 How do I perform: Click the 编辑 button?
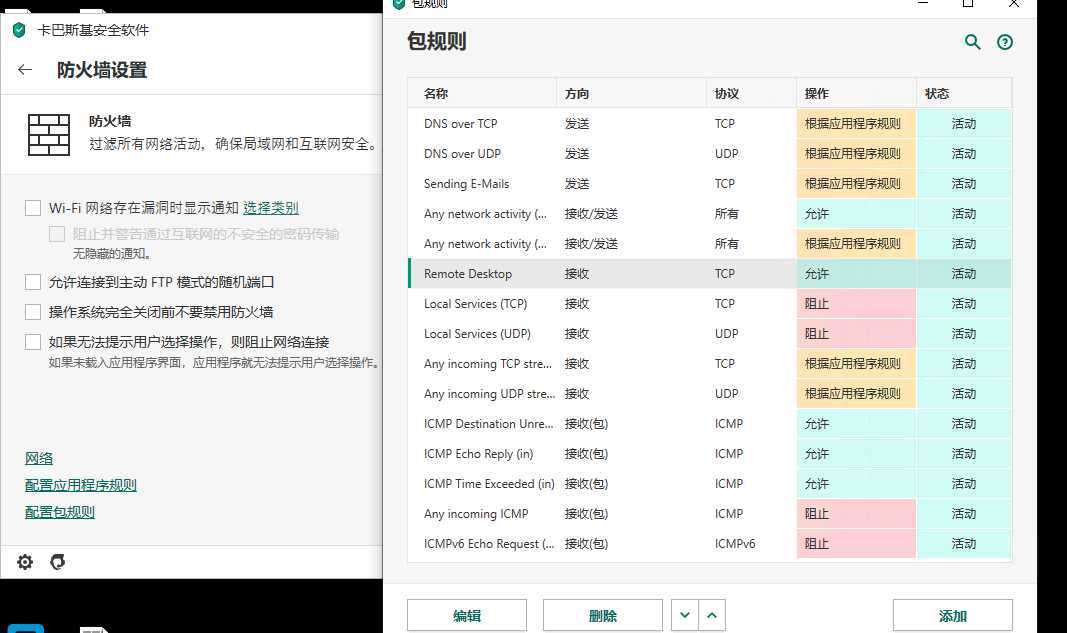click(x=467, y=615)
